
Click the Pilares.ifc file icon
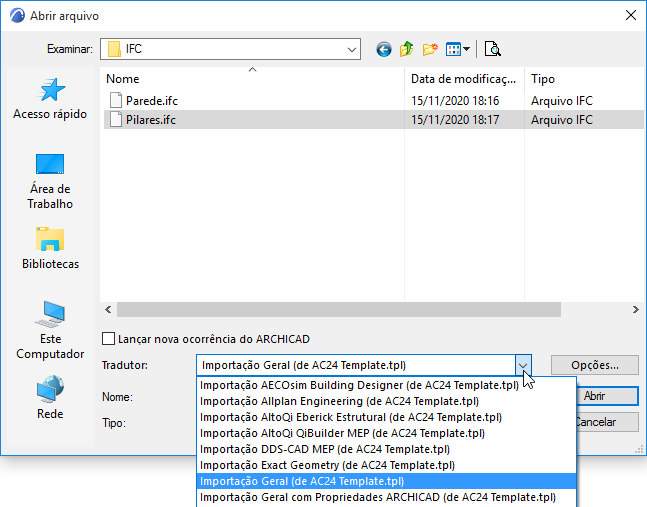pyautogui.click(x=116, y=120)
